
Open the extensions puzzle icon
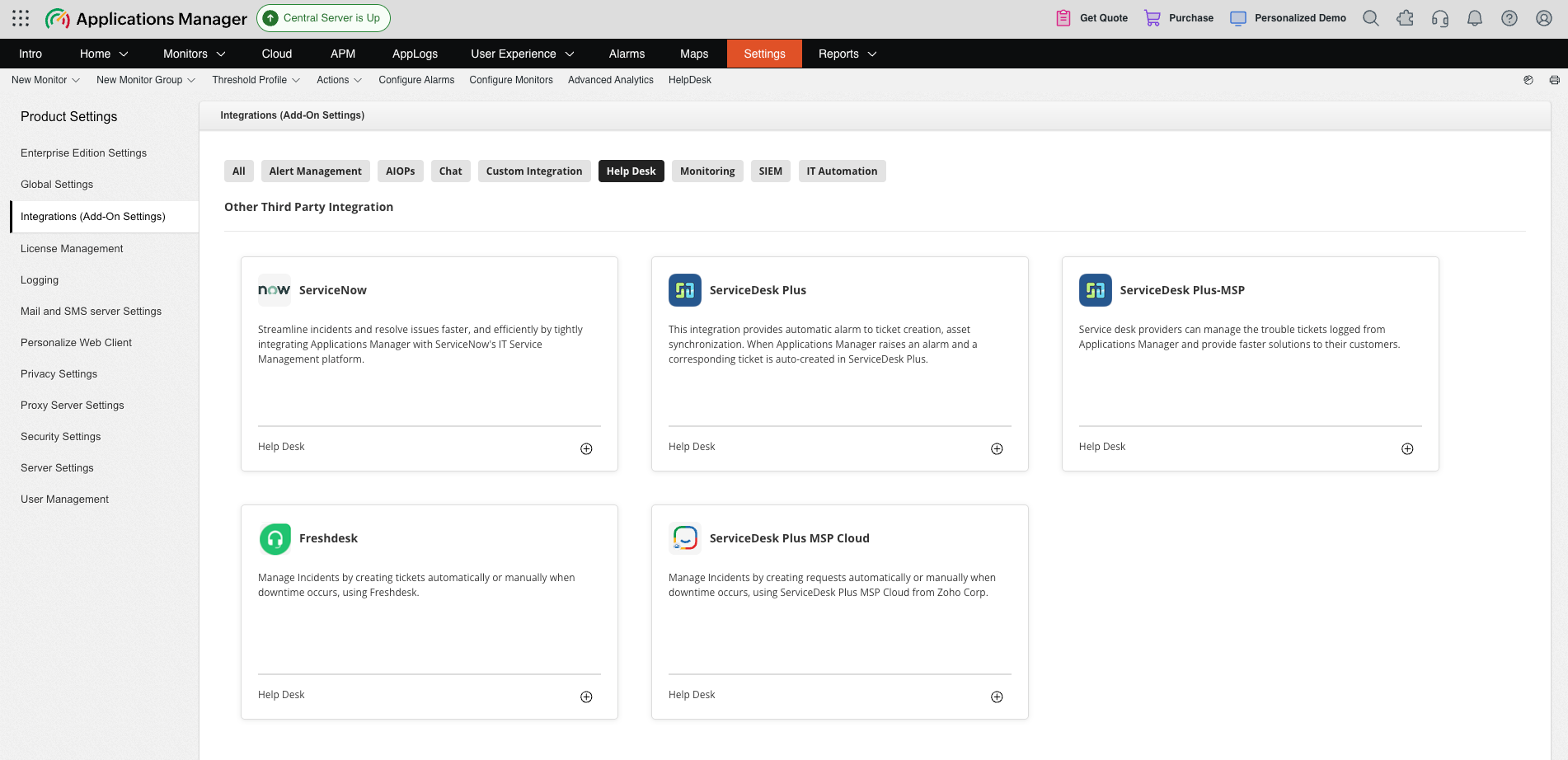pyautogui.click(x=1406, y=18)
